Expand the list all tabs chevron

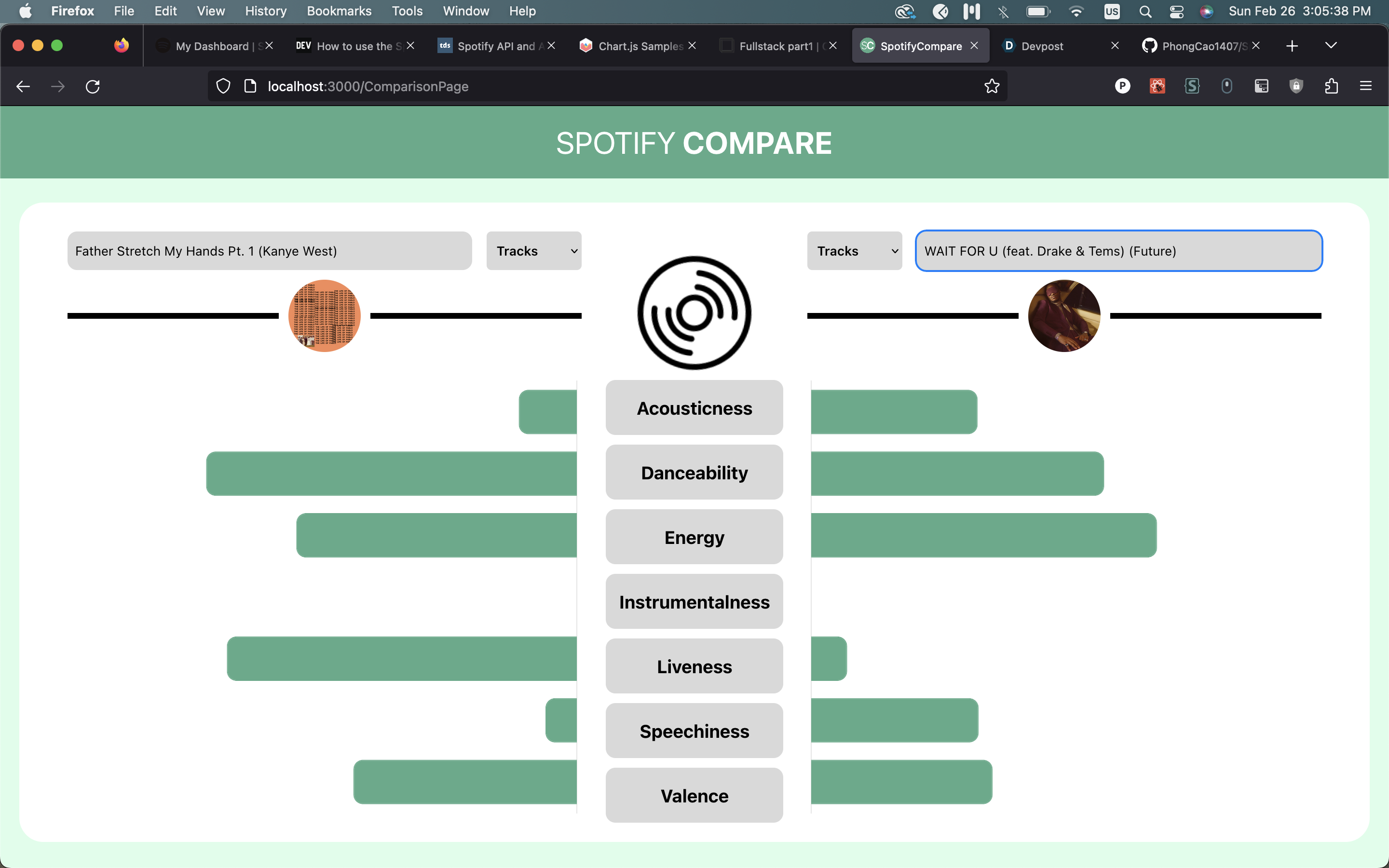(x=1331, y=46)
